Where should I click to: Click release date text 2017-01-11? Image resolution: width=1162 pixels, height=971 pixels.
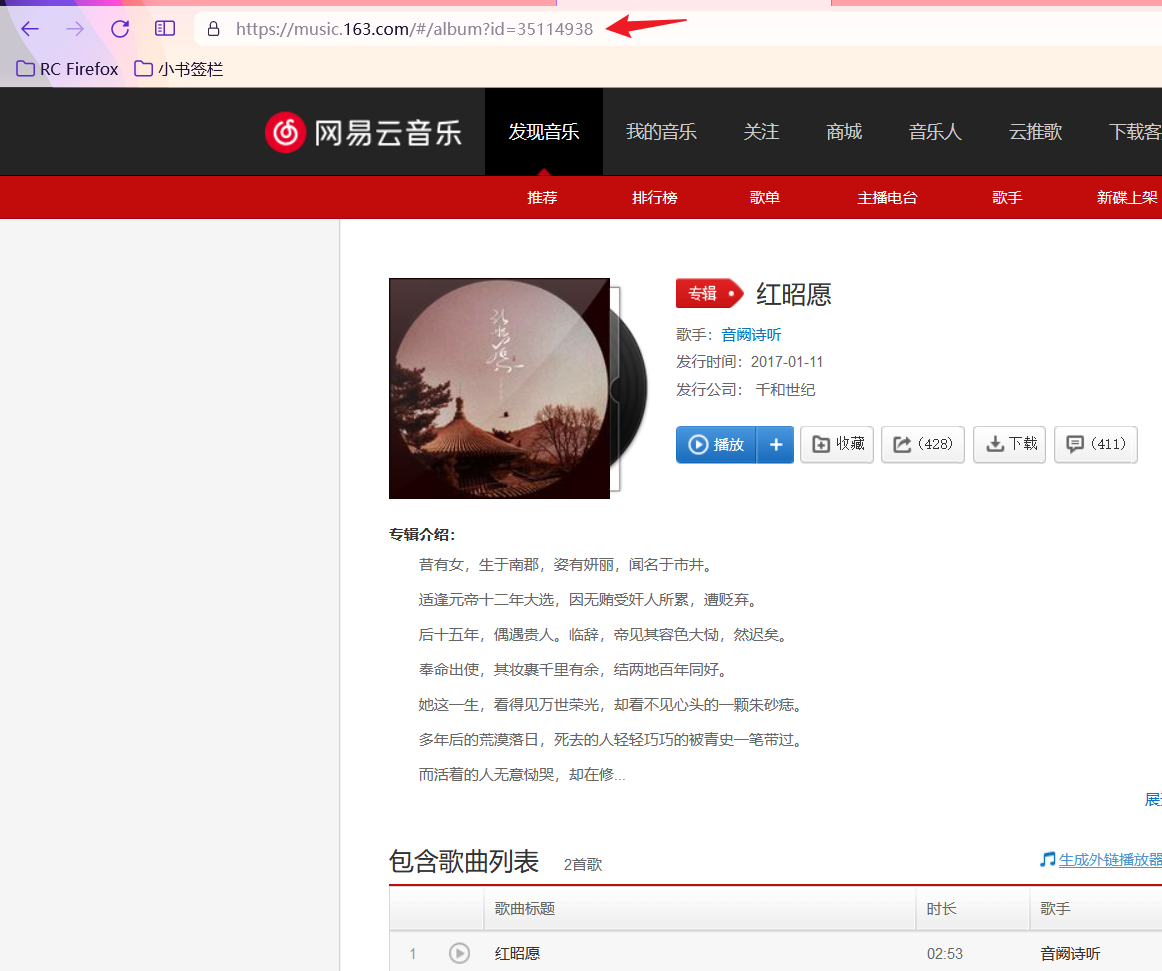click(x=787, y=362)
